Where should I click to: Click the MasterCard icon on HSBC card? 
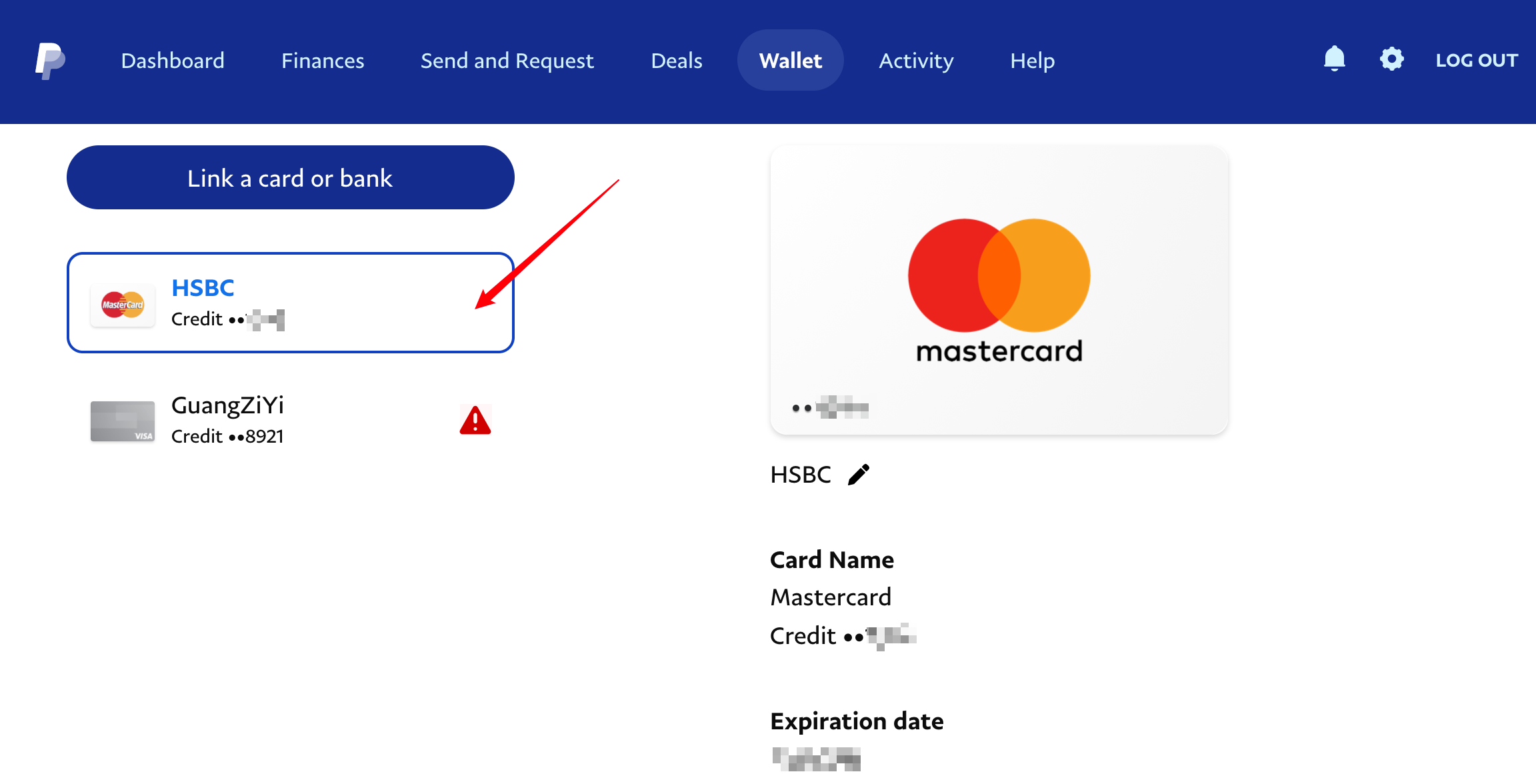123,305
